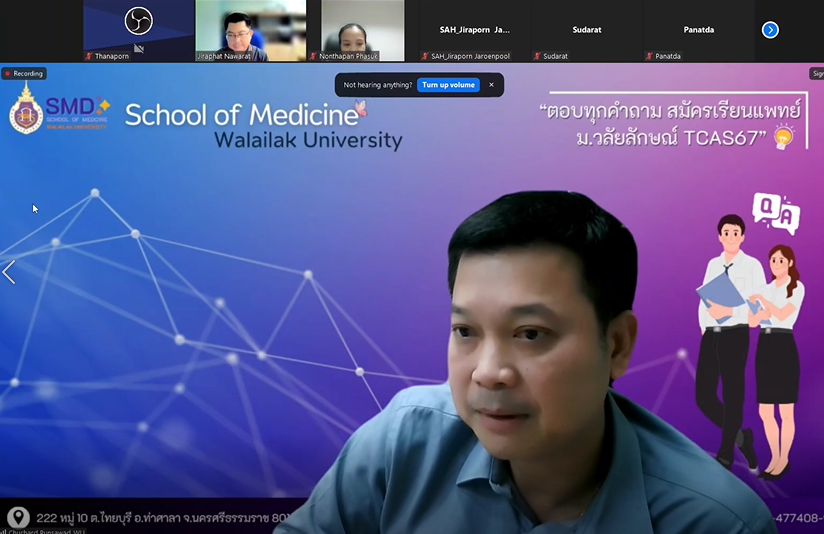Click the Q&A speech bubble graphic

(776, 212)
